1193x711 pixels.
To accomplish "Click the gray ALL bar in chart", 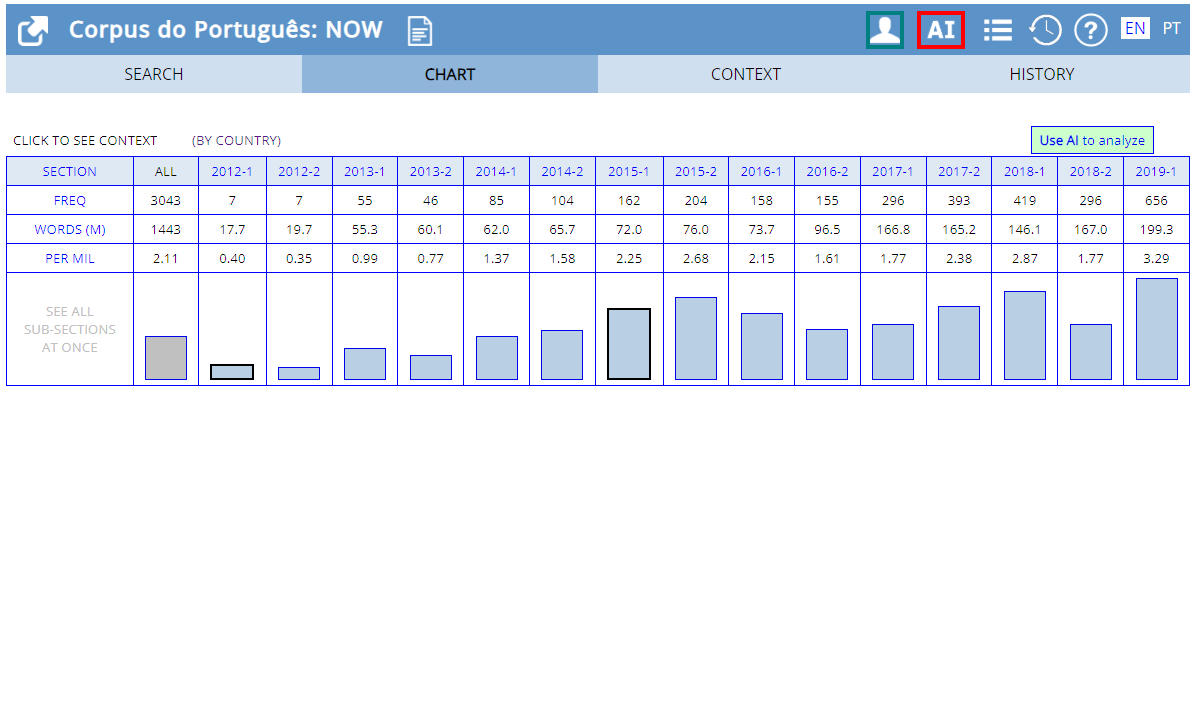I will tap(165, 358).
